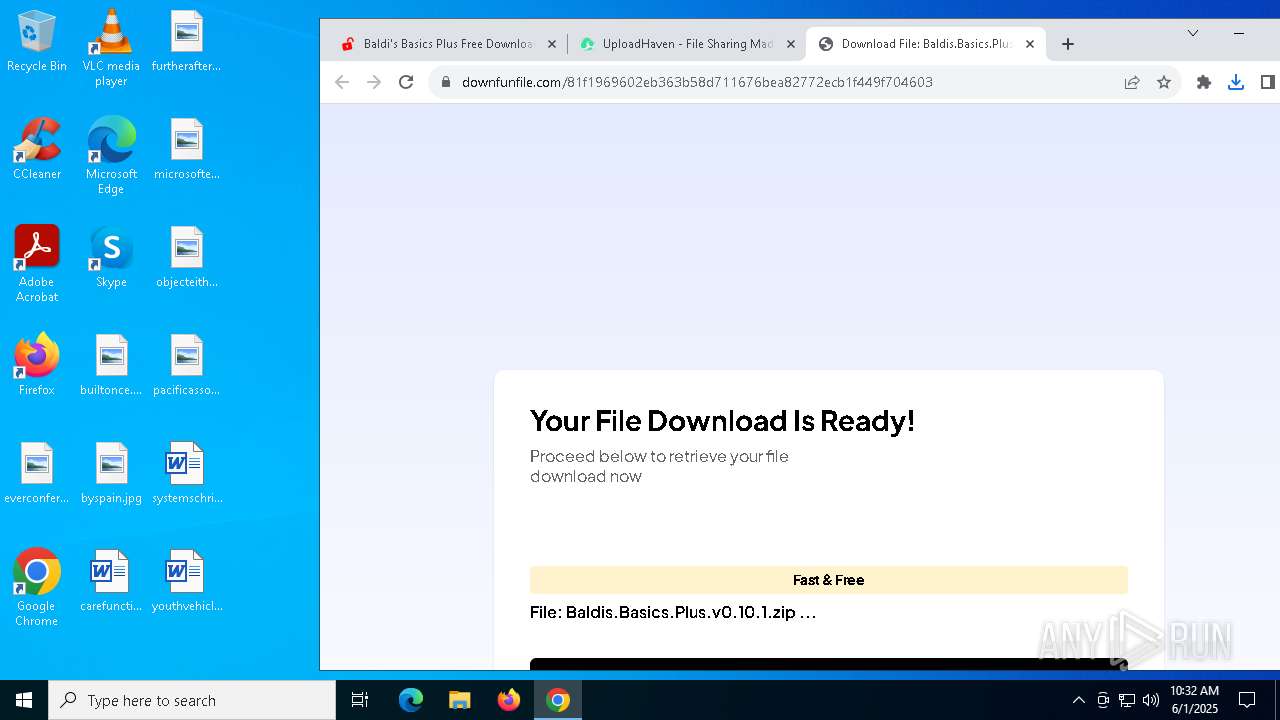Open network settings tray icon
1280x720 pixels.
(x=1127, y=700)
